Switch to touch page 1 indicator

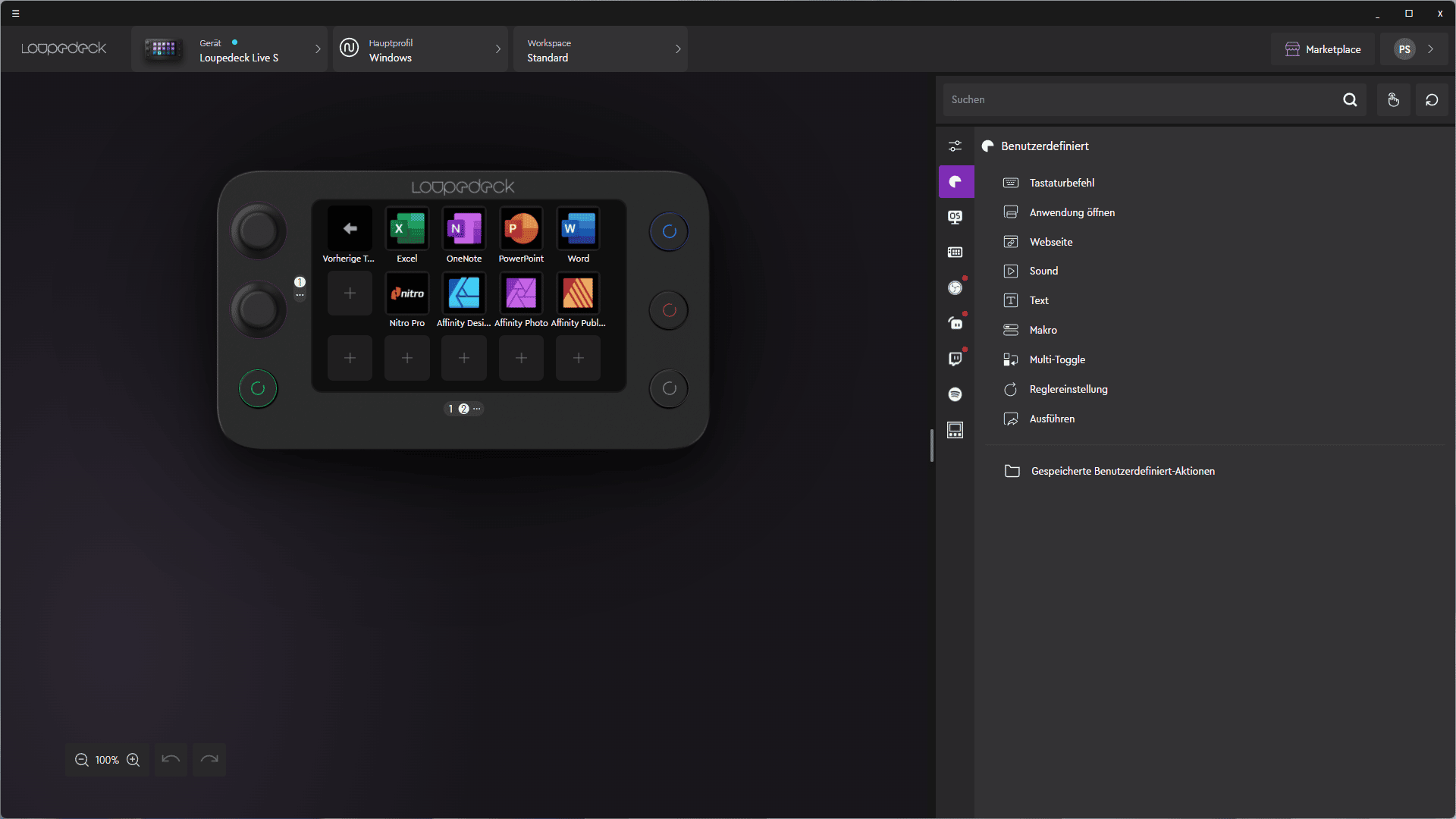pos(450,409)
